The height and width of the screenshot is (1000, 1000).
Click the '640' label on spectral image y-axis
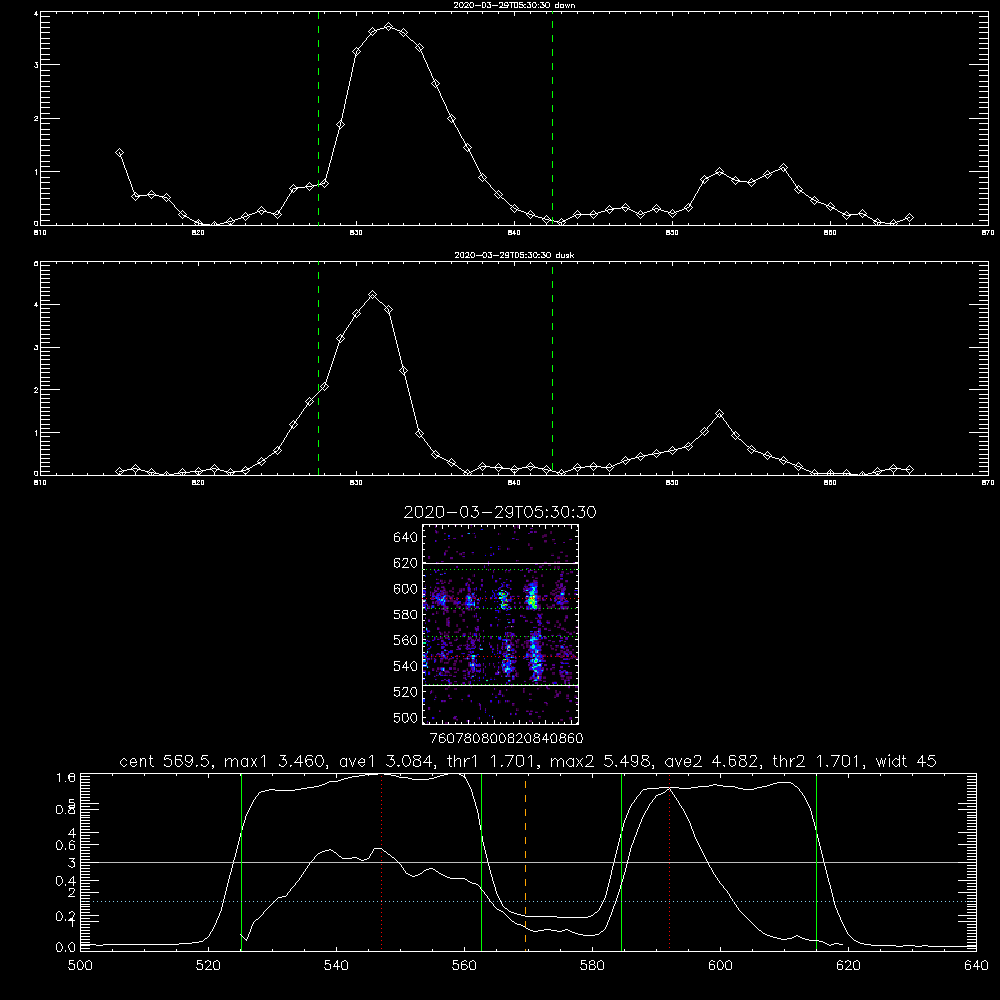[x=405, y=538]
